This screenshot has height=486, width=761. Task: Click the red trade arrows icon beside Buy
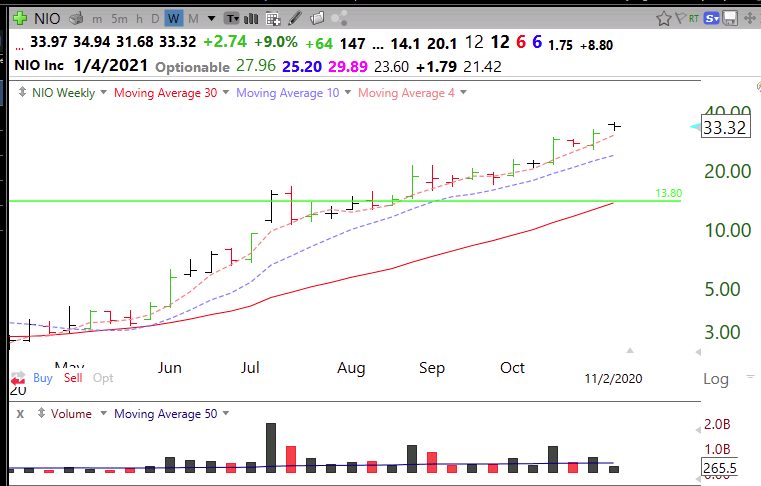coord(18,378)
